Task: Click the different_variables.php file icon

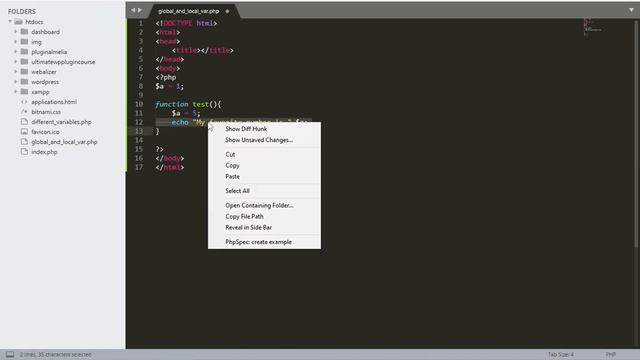Action: [x=24, y=122]
